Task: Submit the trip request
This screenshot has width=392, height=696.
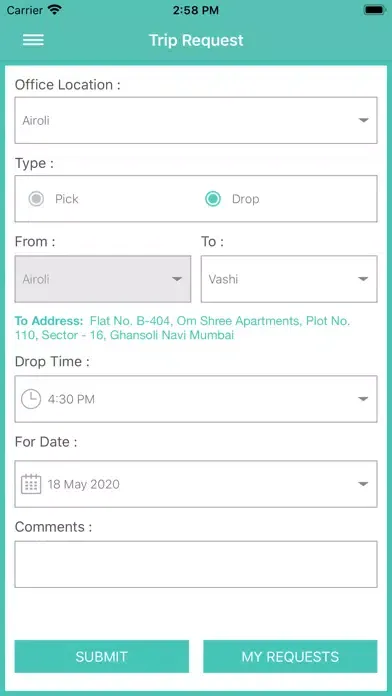Action: click(x=102, y=656)
